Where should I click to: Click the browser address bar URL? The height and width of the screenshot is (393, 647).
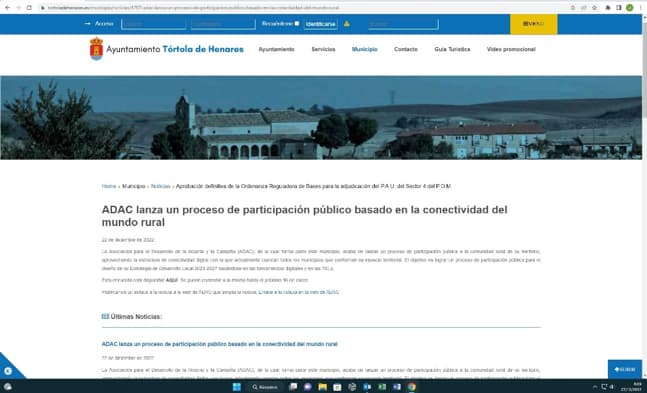[x=193, y=7]
